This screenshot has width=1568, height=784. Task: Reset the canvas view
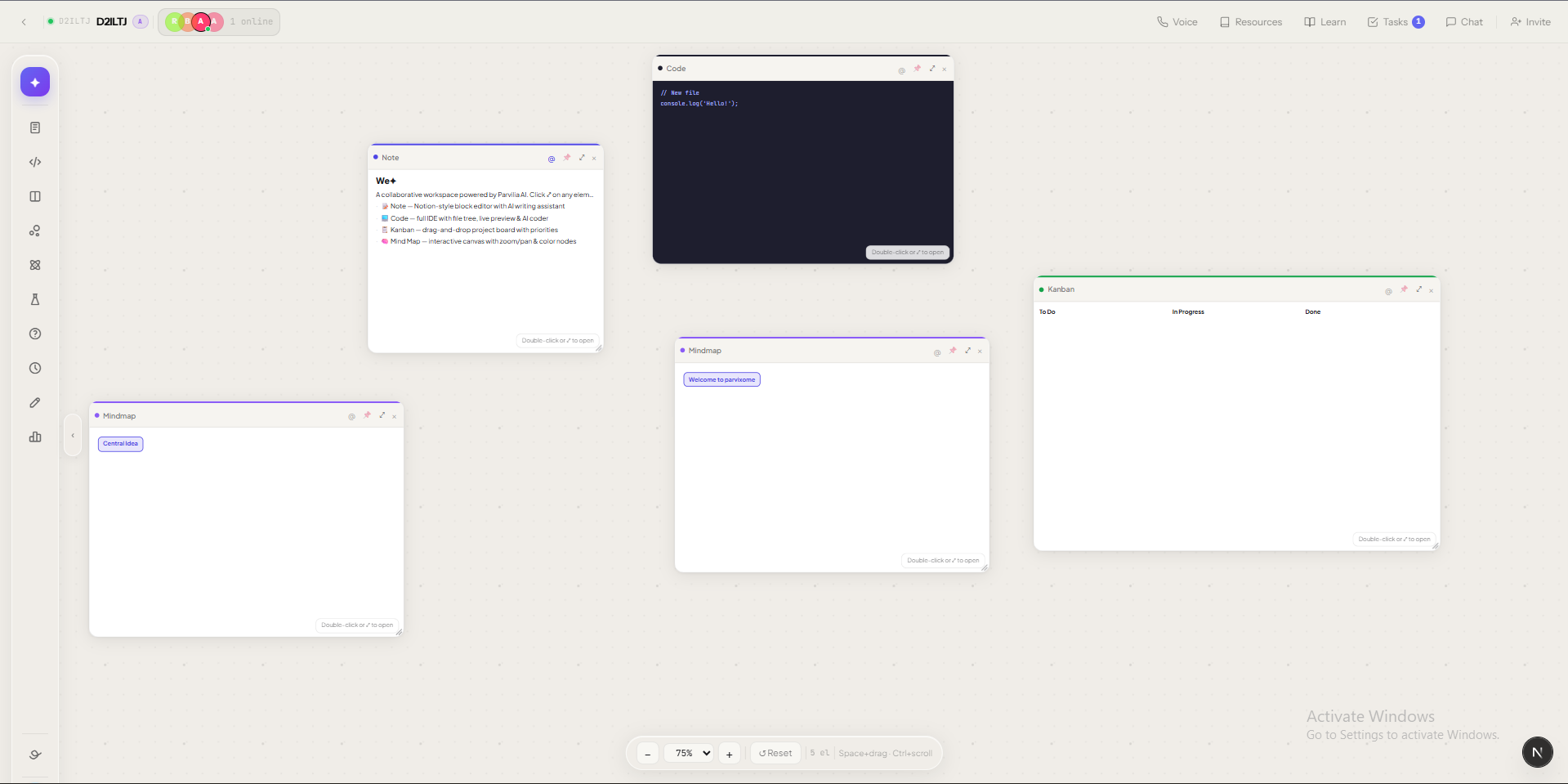tap(775, 753)
